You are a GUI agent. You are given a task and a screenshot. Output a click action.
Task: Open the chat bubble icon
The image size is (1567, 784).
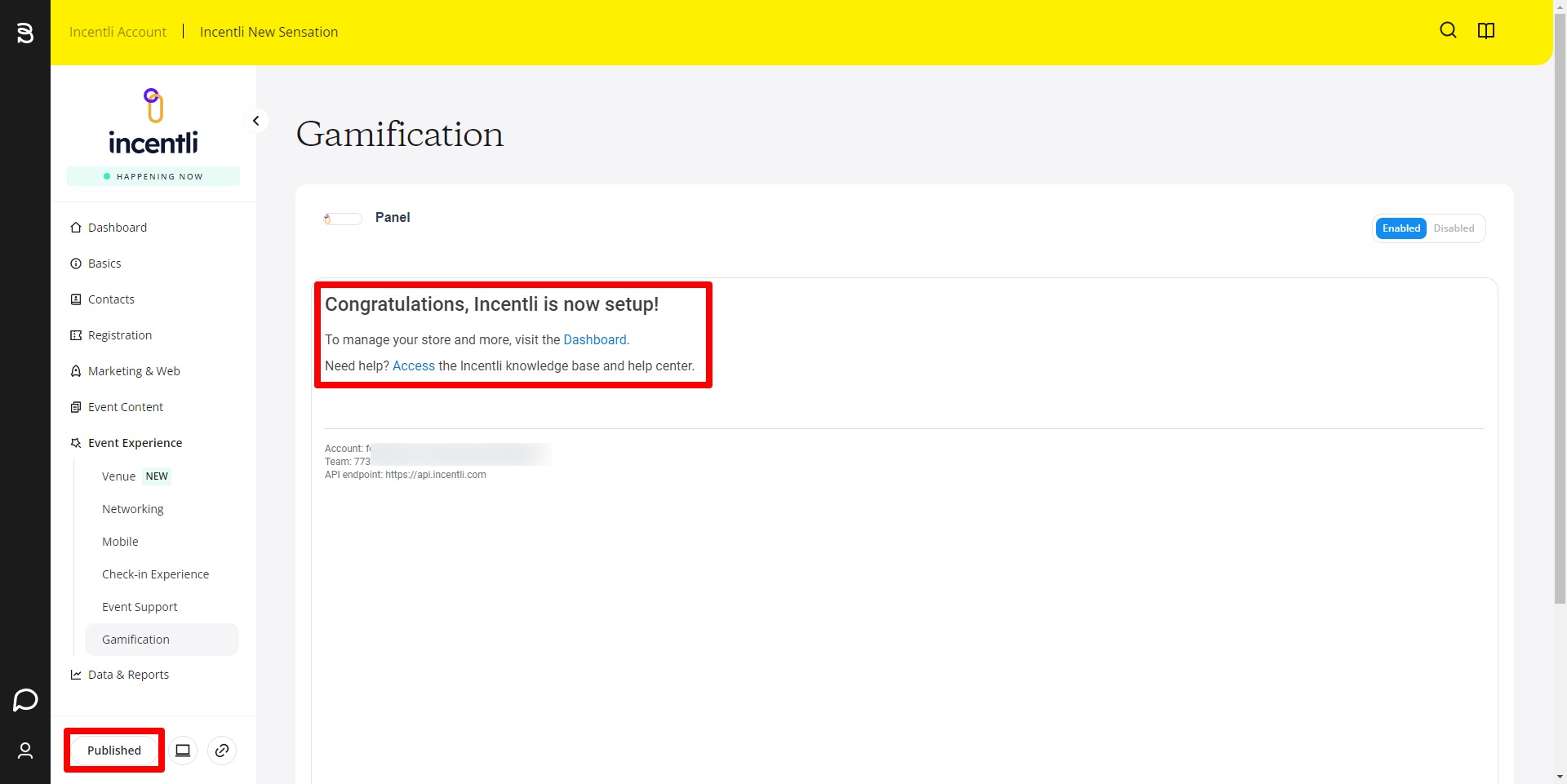(x=25, y=700)
